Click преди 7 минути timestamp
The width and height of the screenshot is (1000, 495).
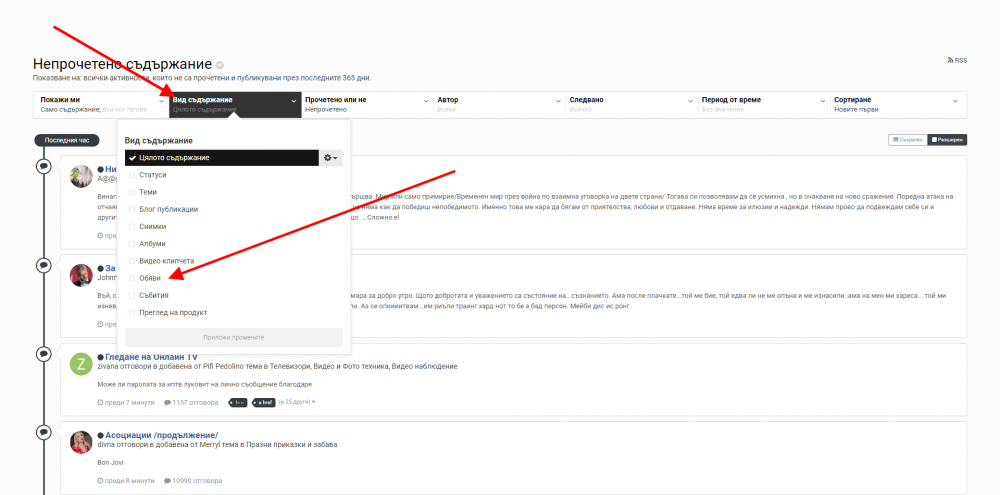pyautogui.click(x=126, y=403)
